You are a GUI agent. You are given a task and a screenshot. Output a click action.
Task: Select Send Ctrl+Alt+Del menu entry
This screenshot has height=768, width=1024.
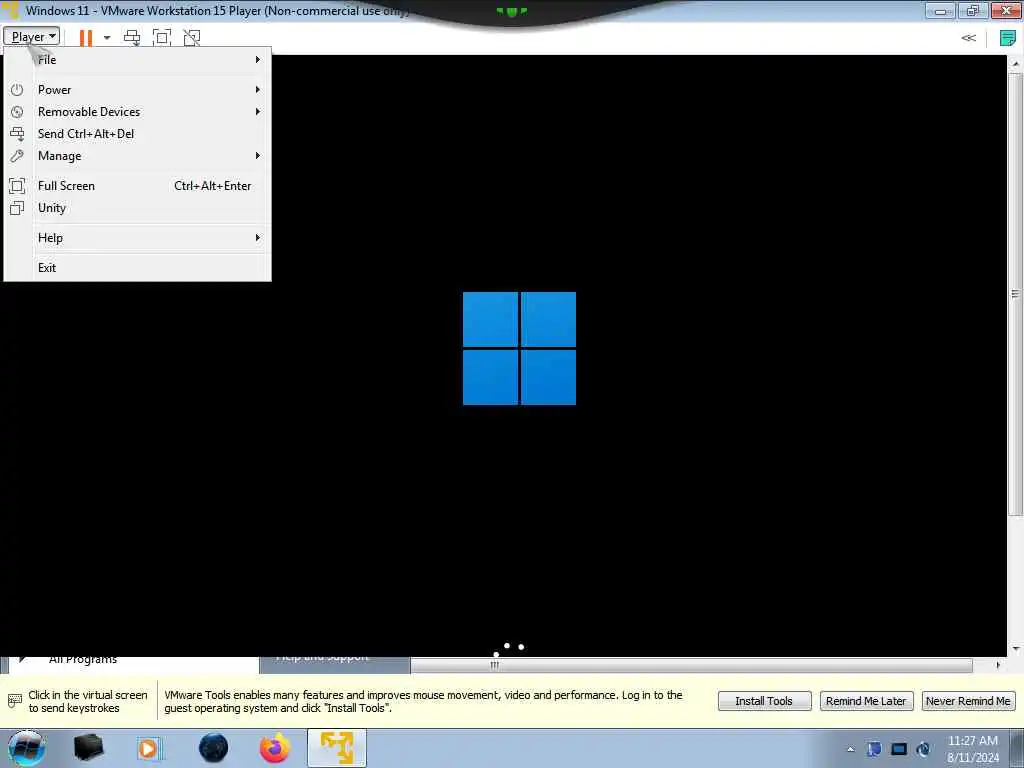pos(137,134)
